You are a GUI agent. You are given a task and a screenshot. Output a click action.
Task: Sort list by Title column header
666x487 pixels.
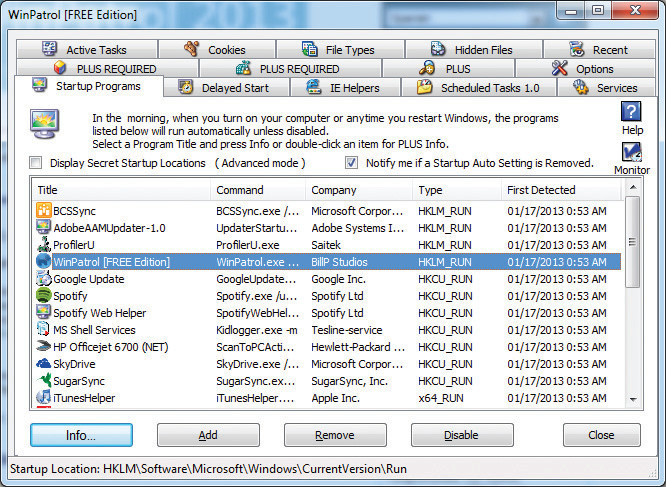click(x=120, y=190)
